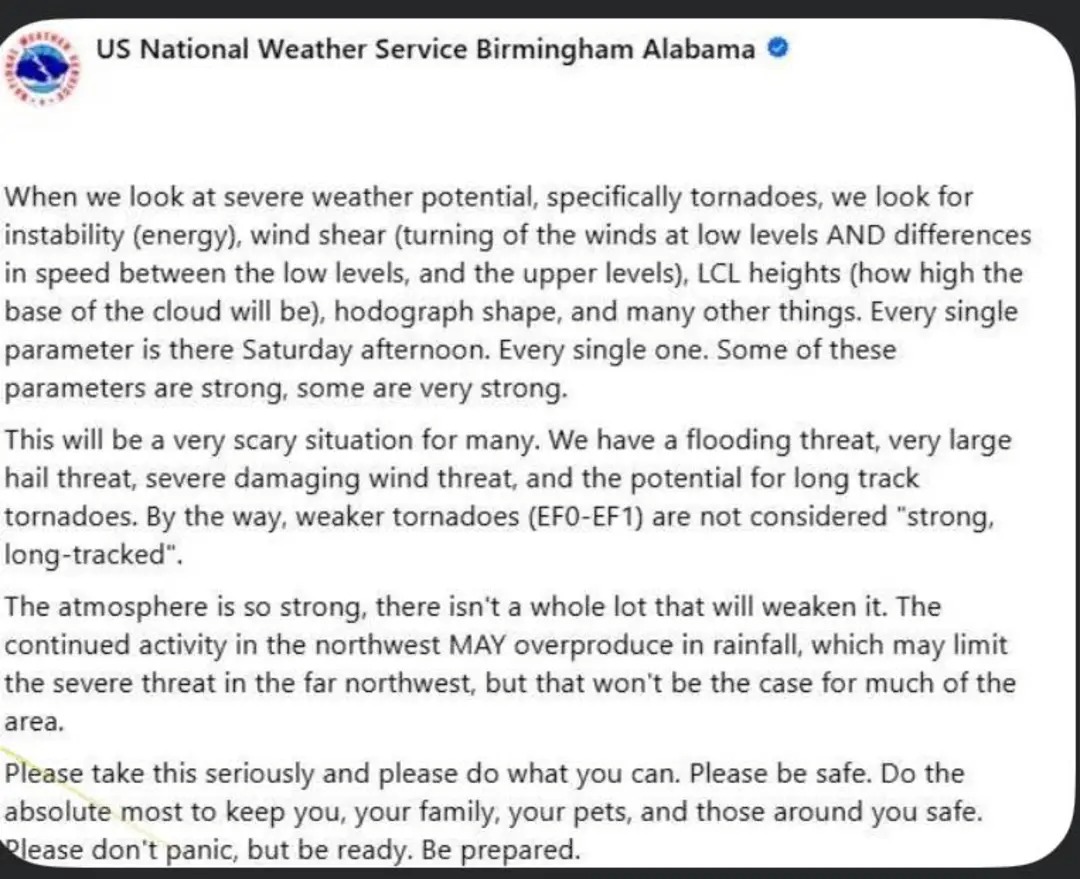1080x879 pixels.
Task: Click the blue verified badge checkmark
Action: point(777,48)
